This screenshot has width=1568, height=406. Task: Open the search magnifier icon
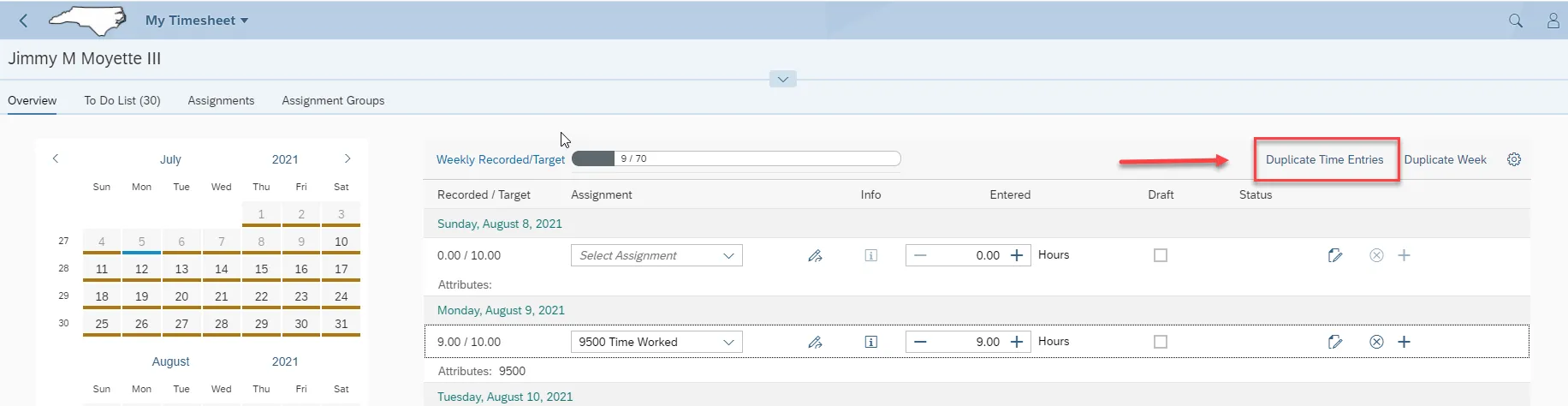pos(1515,21)
